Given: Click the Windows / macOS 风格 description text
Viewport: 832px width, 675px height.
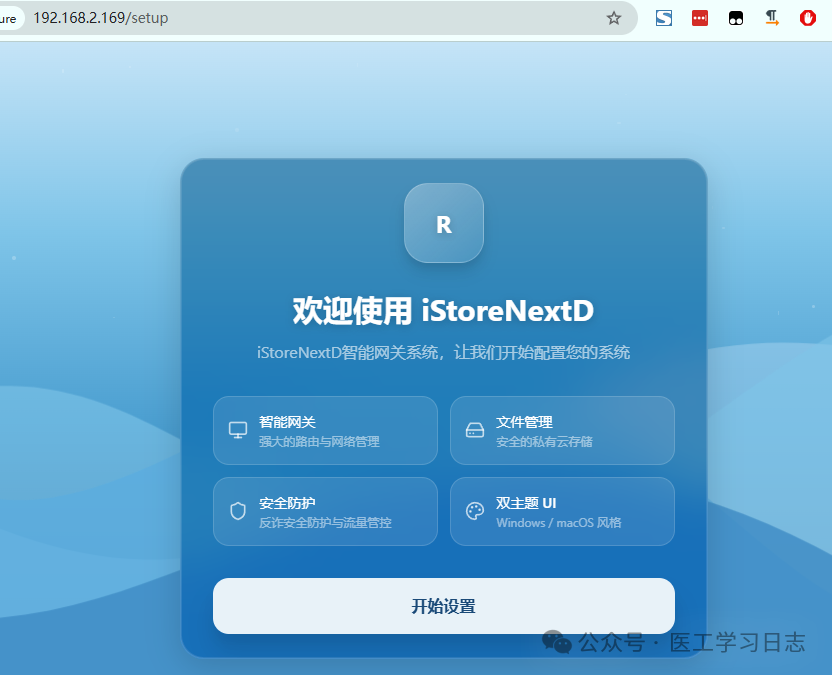Looking at the screenshot, I should [x=559, y=523].
